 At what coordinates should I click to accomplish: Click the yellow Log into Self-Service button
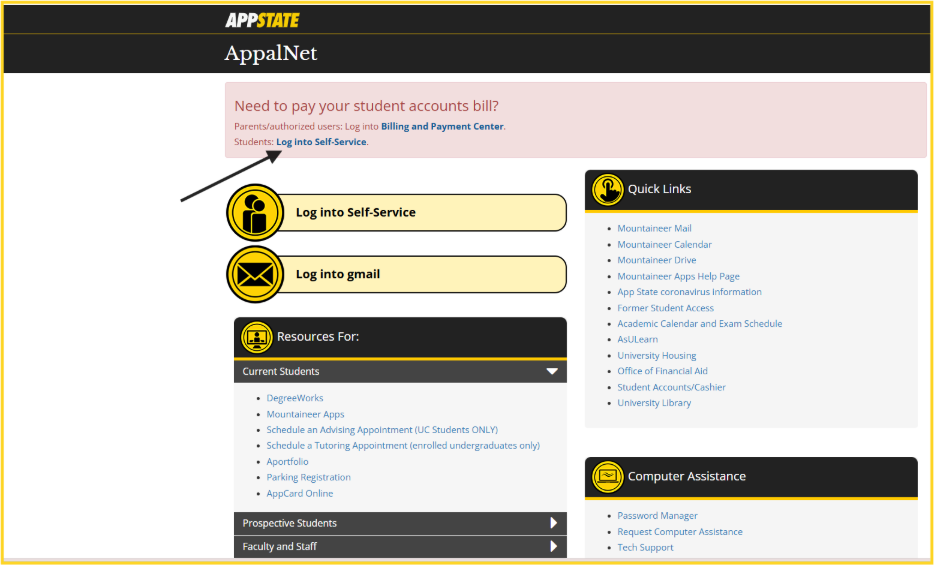click(421, 213)
